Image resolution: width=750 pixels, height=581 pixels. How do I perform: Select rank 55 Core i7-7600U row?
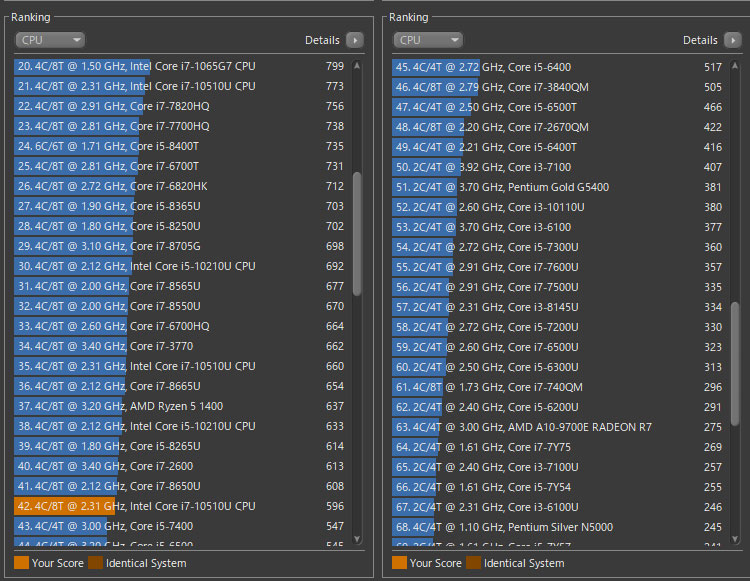pyautogui.click(x=559, y=267)
